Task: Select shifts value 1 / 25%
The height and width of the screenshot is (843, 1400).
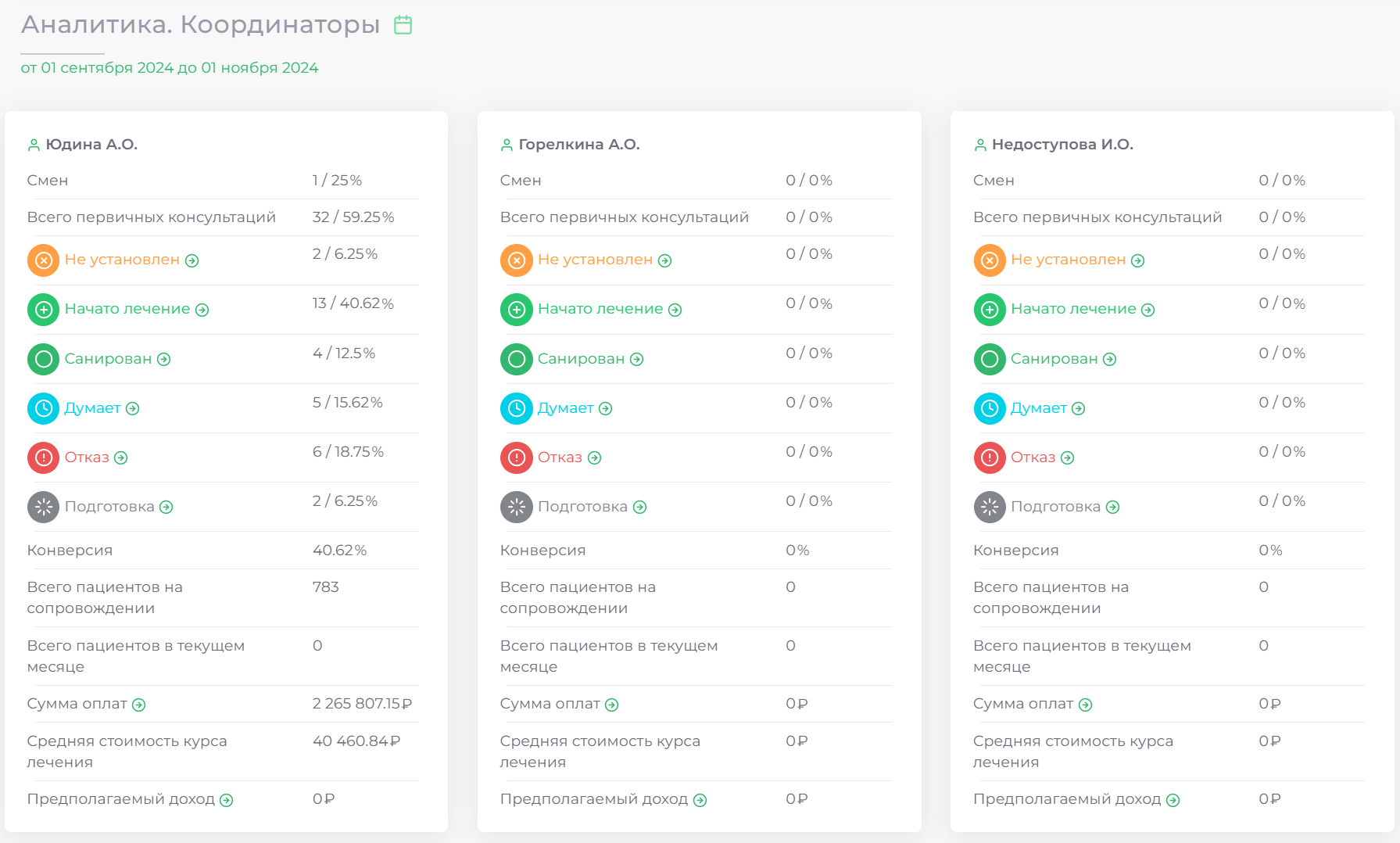Action: (x=337, y=181)
